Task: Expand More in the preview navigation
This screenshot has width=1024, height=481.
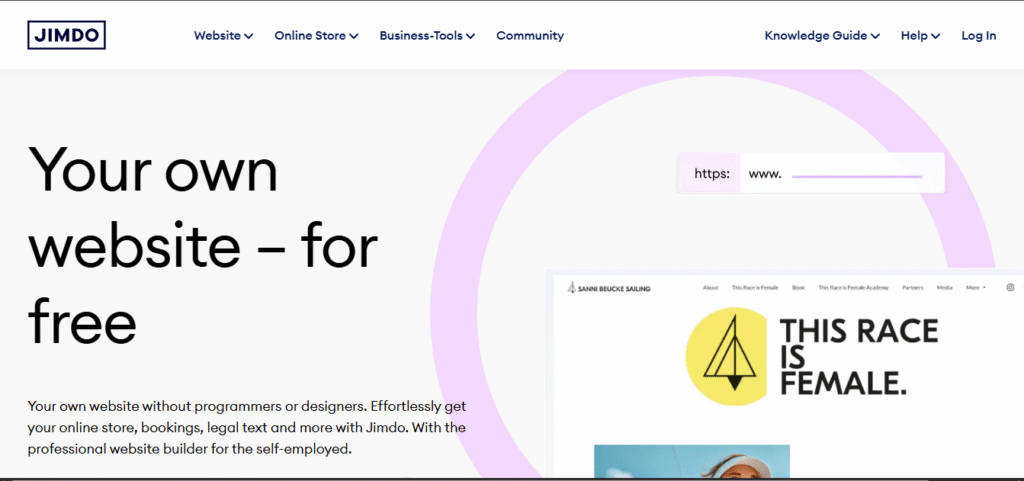Action: click(976, 288)
